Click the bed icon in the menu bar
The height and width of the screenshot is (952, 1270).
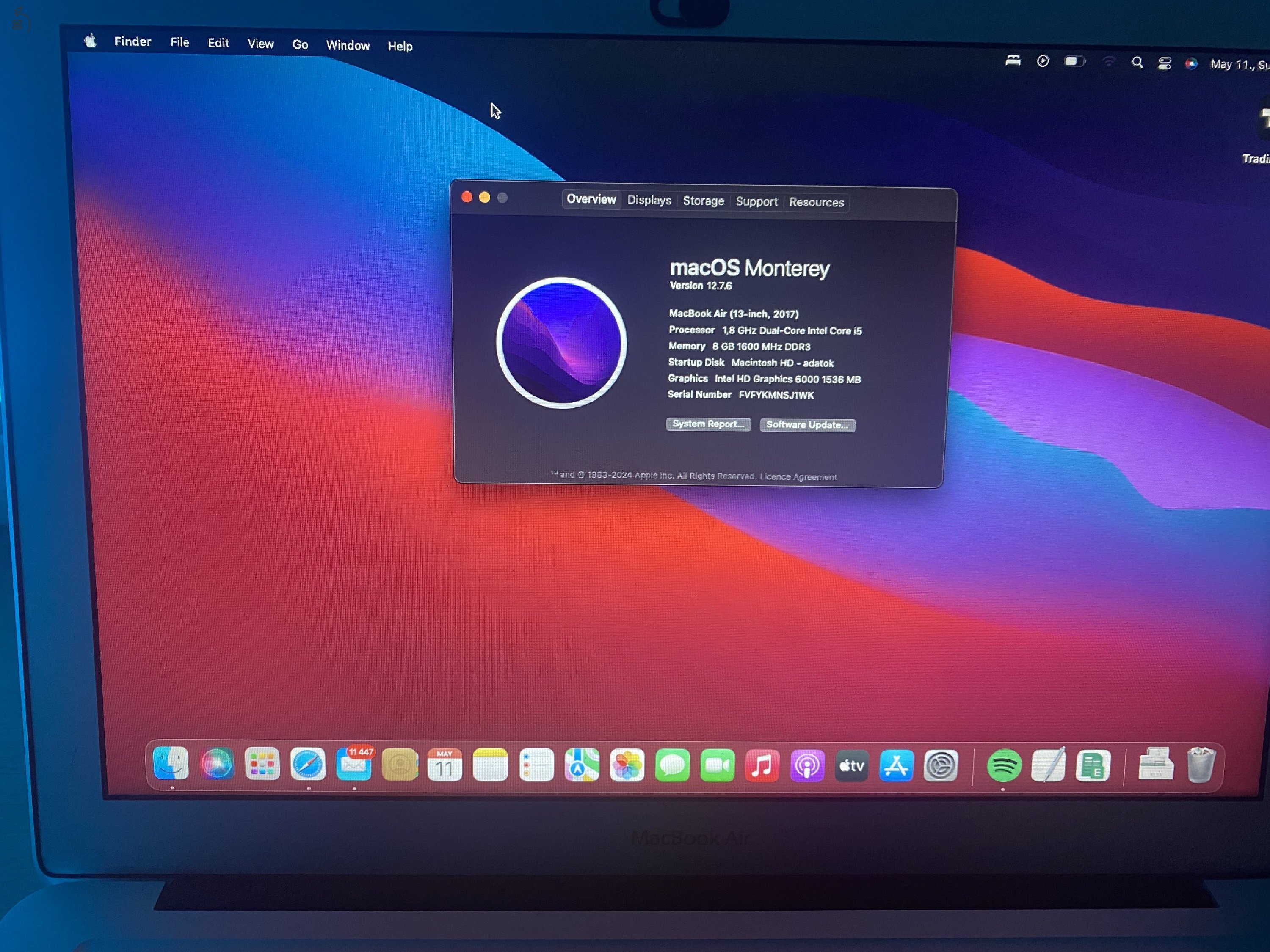[x=1013, y=60]
